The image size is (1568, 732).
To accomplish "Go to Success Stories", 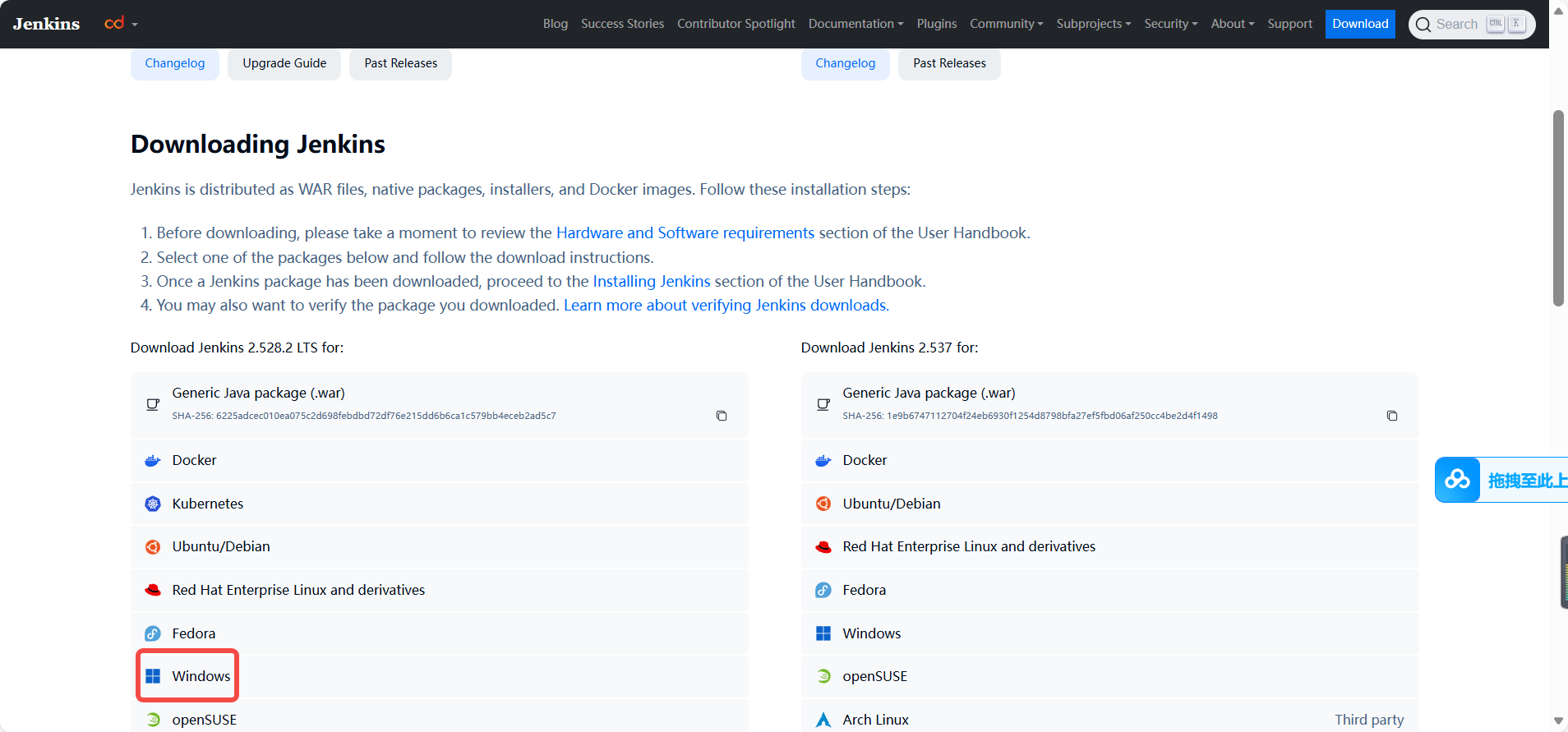I will [x=622, y=24].
